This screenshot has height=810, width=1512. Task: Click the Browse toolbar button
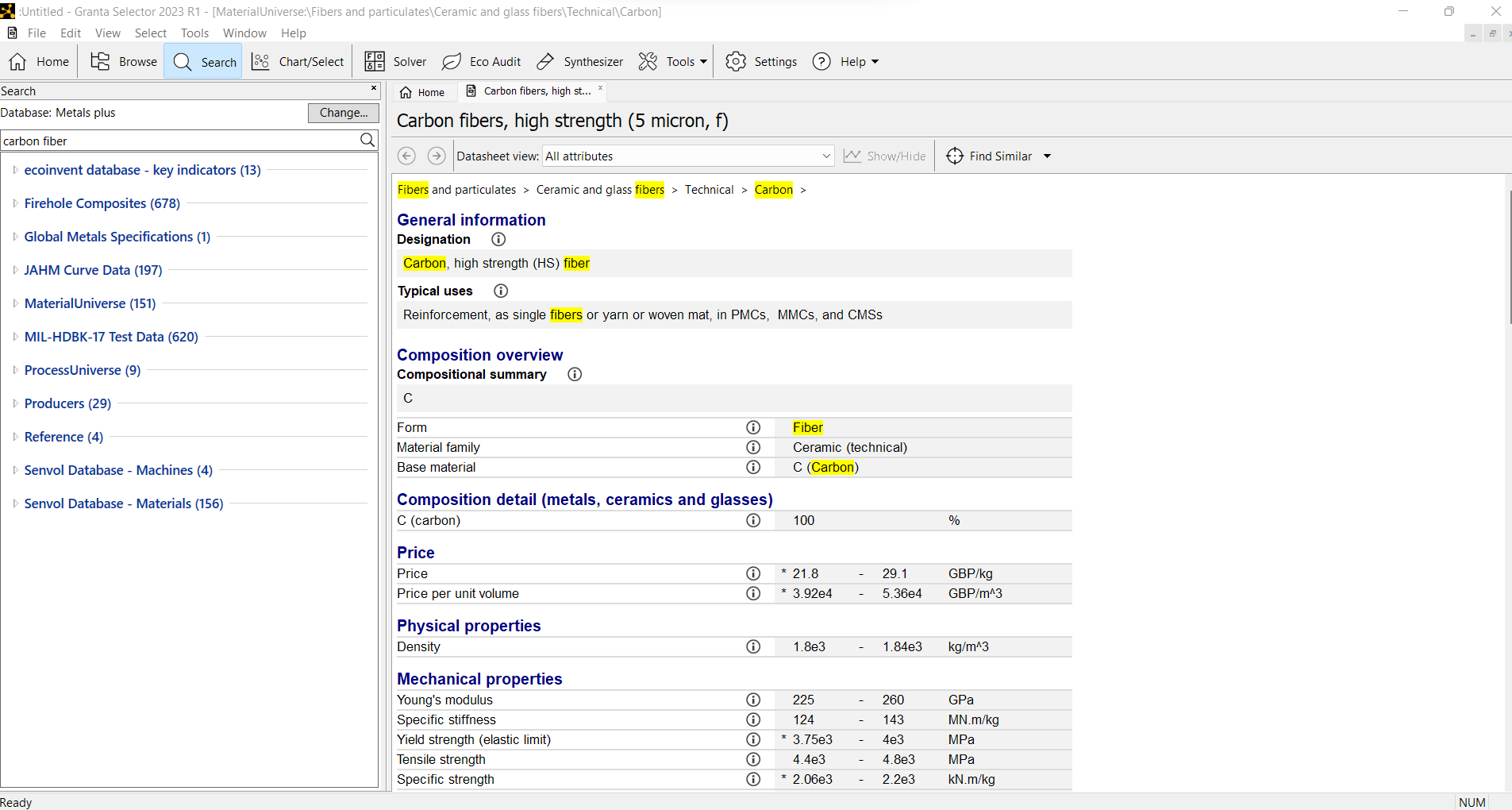124,62
